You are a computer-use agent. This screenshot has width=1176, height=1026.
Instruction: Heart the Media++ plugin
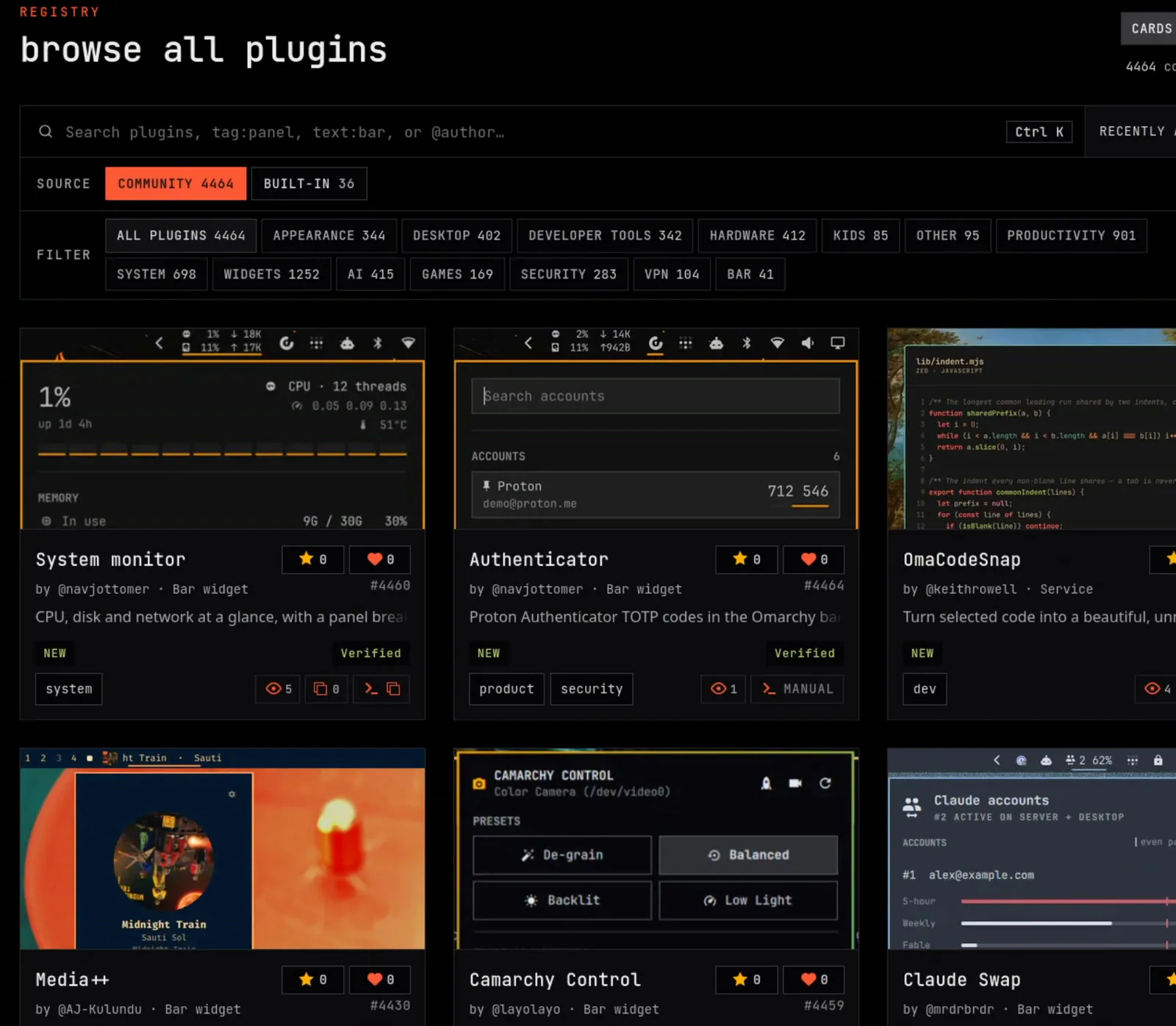[380, 979]
